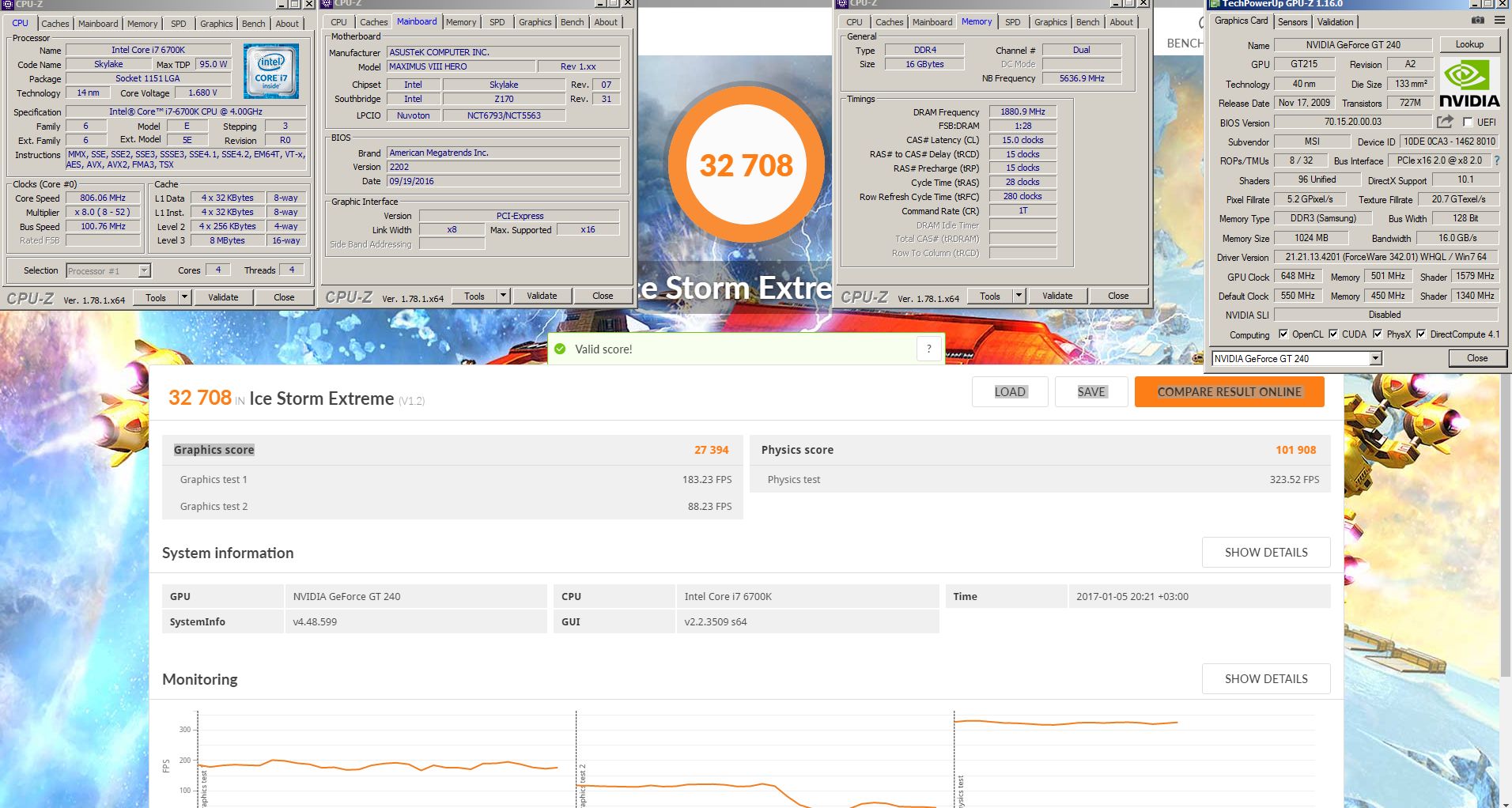The image size is (1512, 808).
Task: Toggle the OpenCL checkbox
Action: [x=1283, y=334]
